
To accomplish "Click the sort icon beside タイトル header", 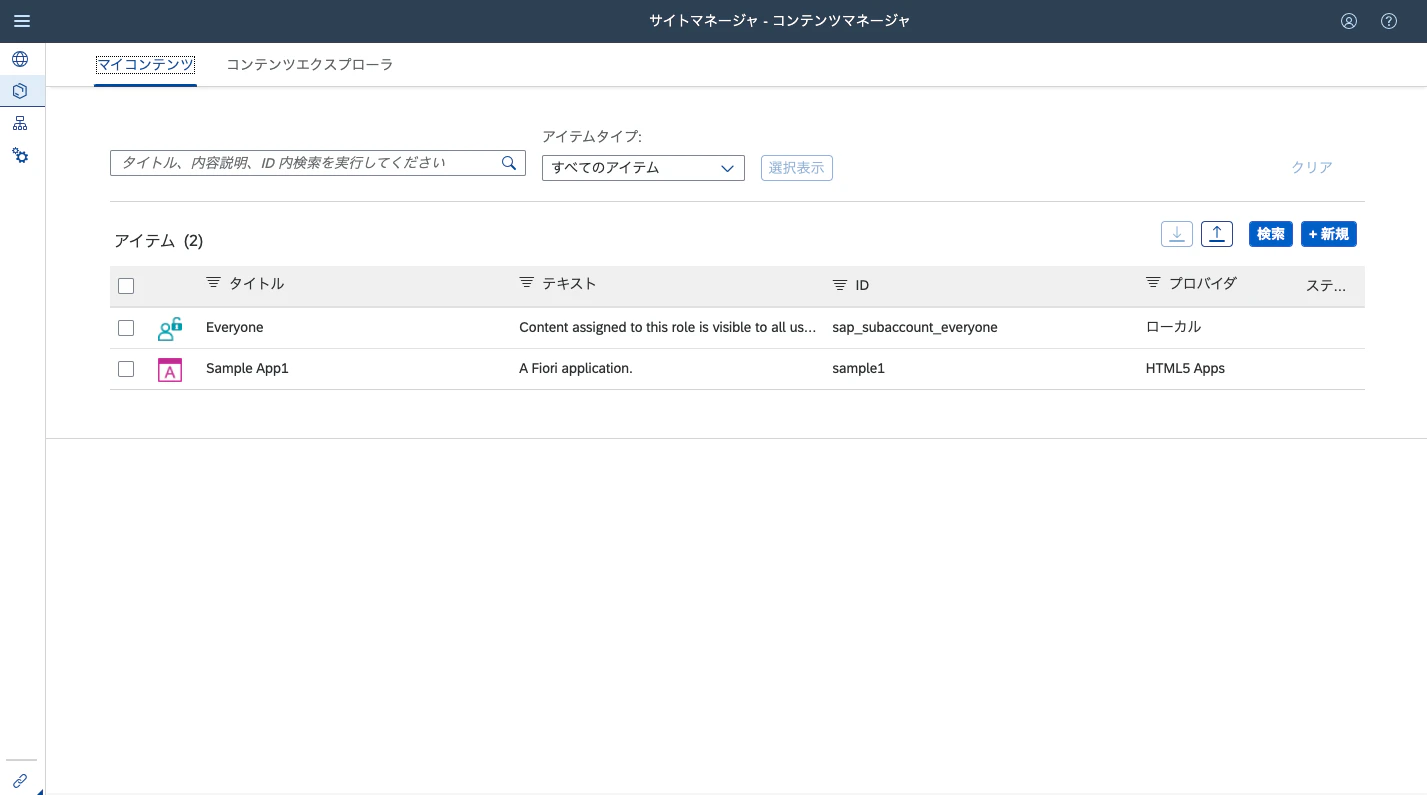I will pyautogui.click(x=213, y=283).
